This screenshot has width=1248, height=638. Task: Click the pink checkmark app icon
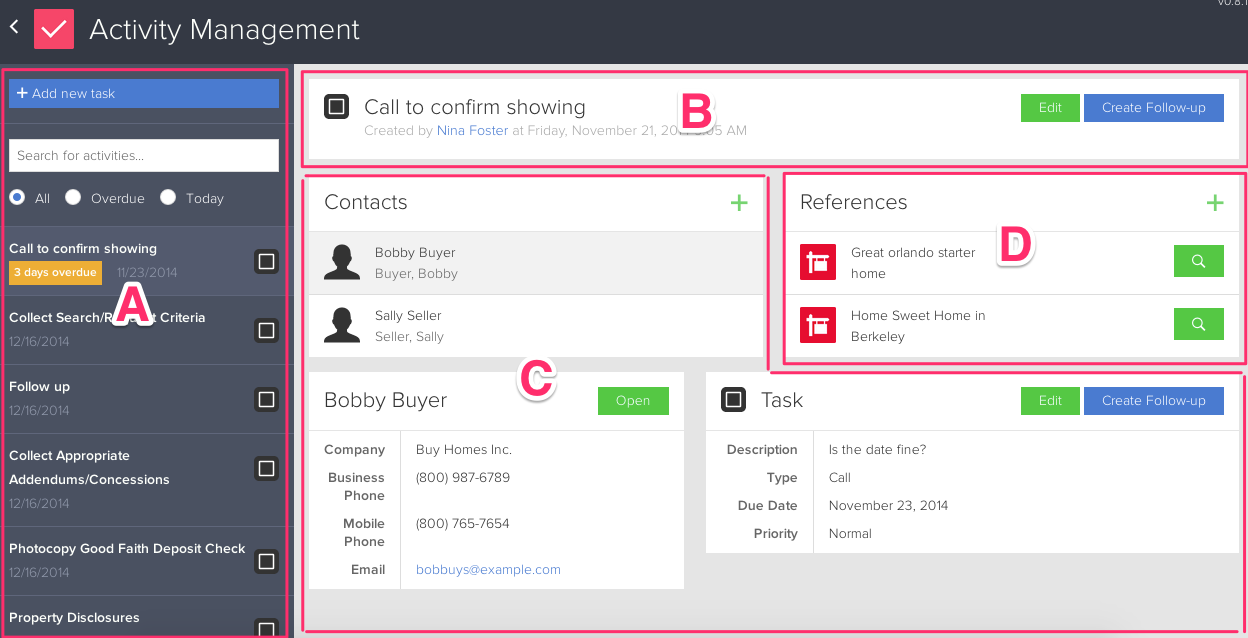(54, 28)
